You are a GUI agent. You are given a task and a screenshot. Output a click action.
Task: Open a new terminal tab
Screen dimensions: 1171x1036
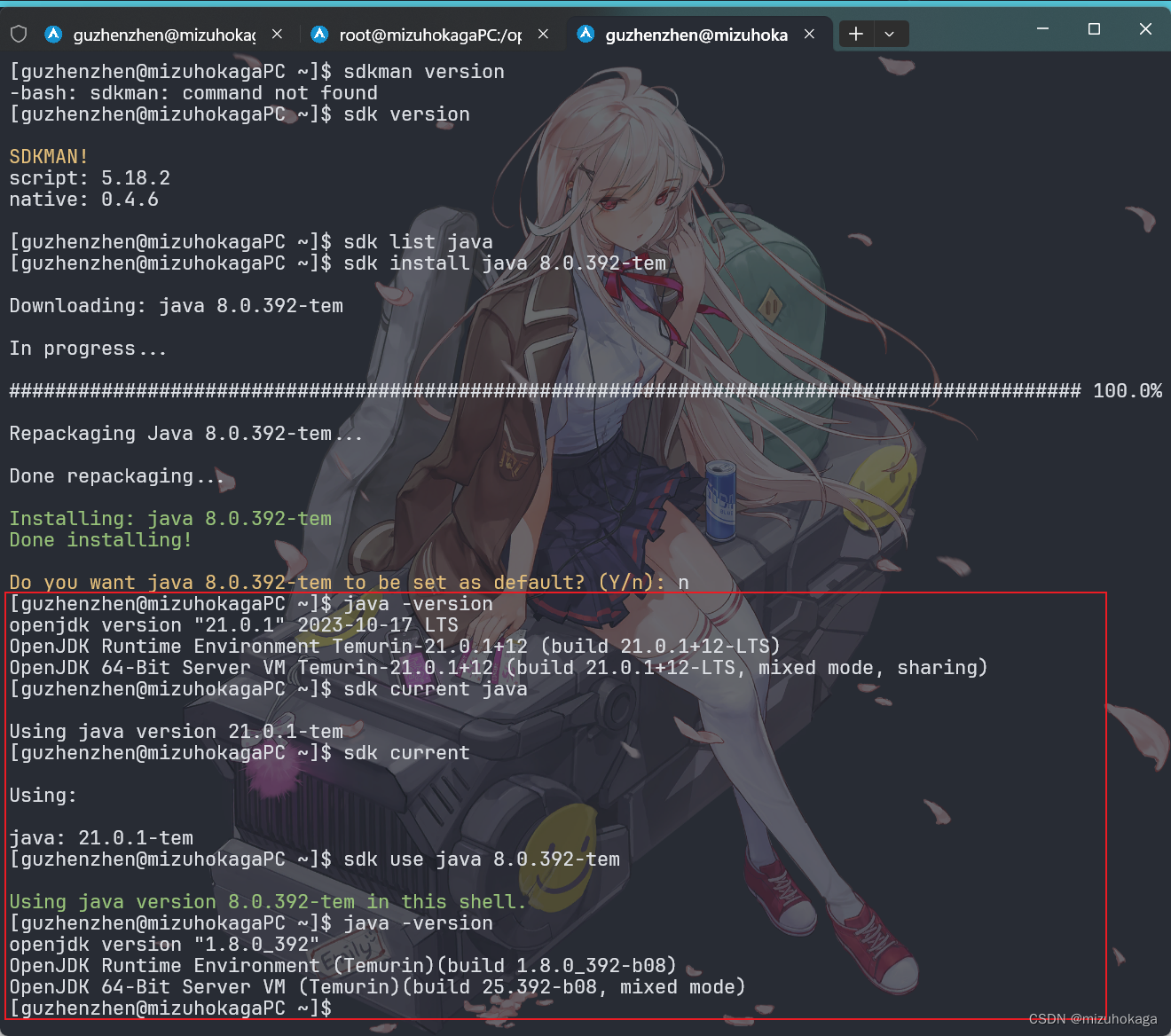[855, 34]
